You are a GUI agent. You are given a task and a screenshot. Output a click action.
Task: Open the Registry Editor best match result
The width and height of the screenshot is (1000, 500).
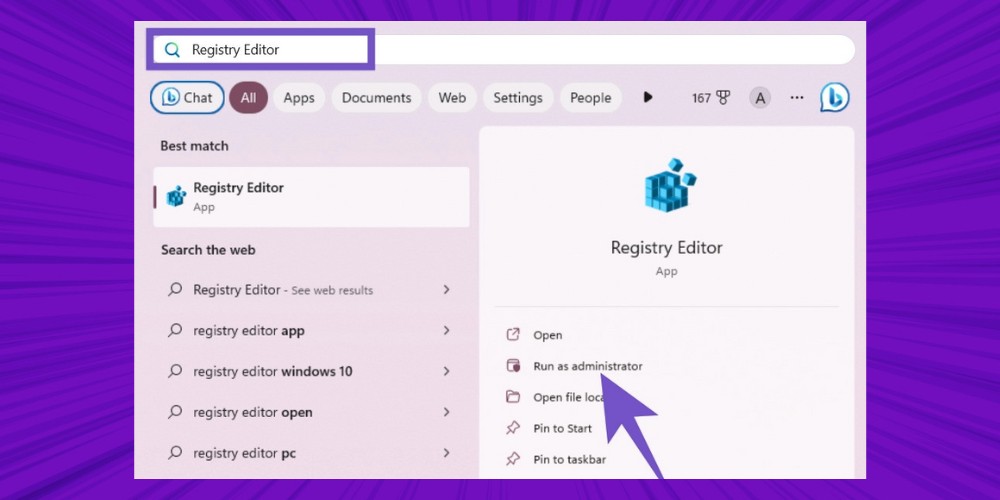pyautogui.click(x=311, y=197)
